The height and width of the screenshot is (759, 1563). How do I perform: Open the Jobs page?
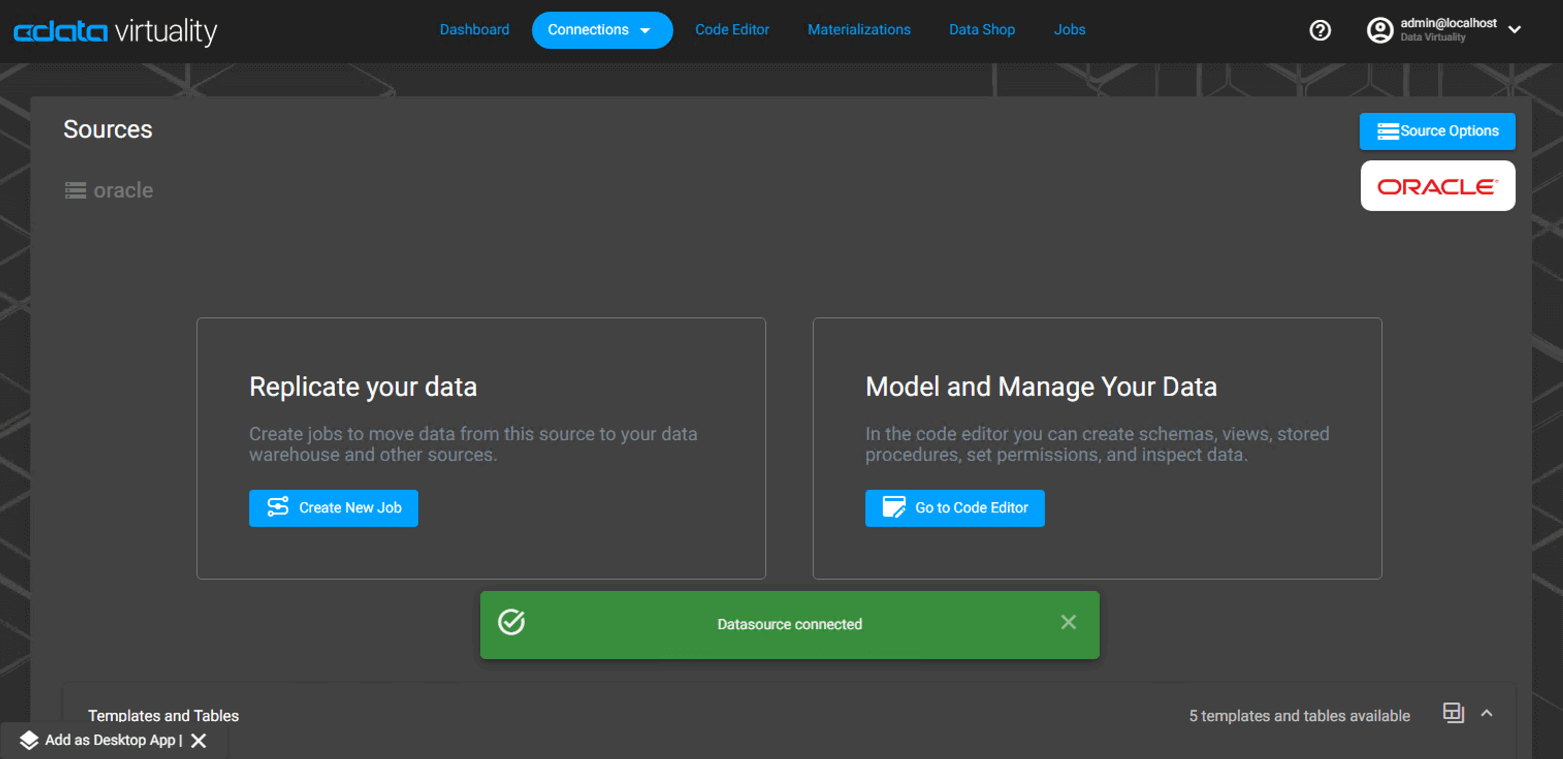[x=1068, y=30]
